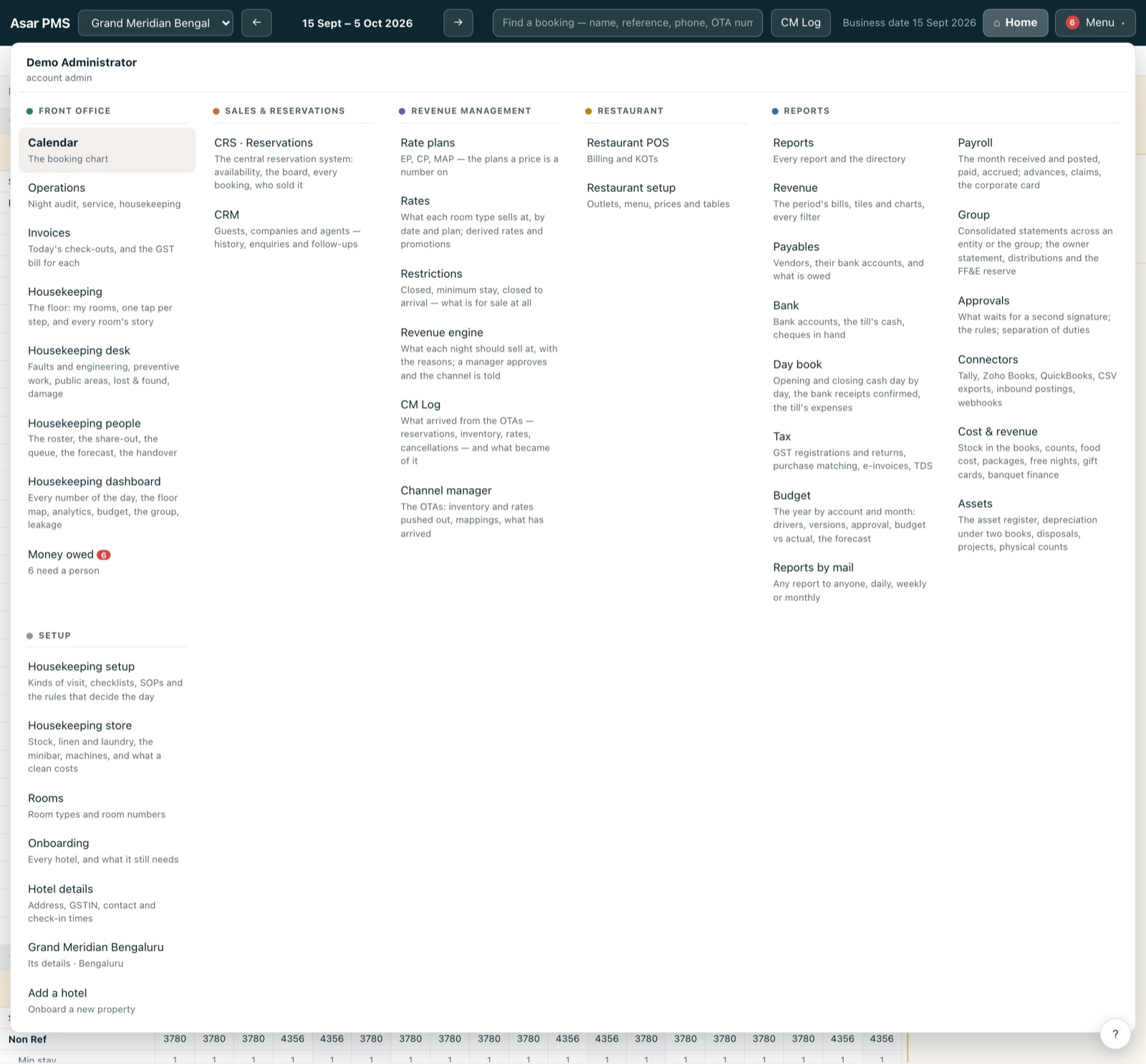This screenshot has height=1064, width=1146.
Task: Open Budget page
Action: [x=854, y=517]
